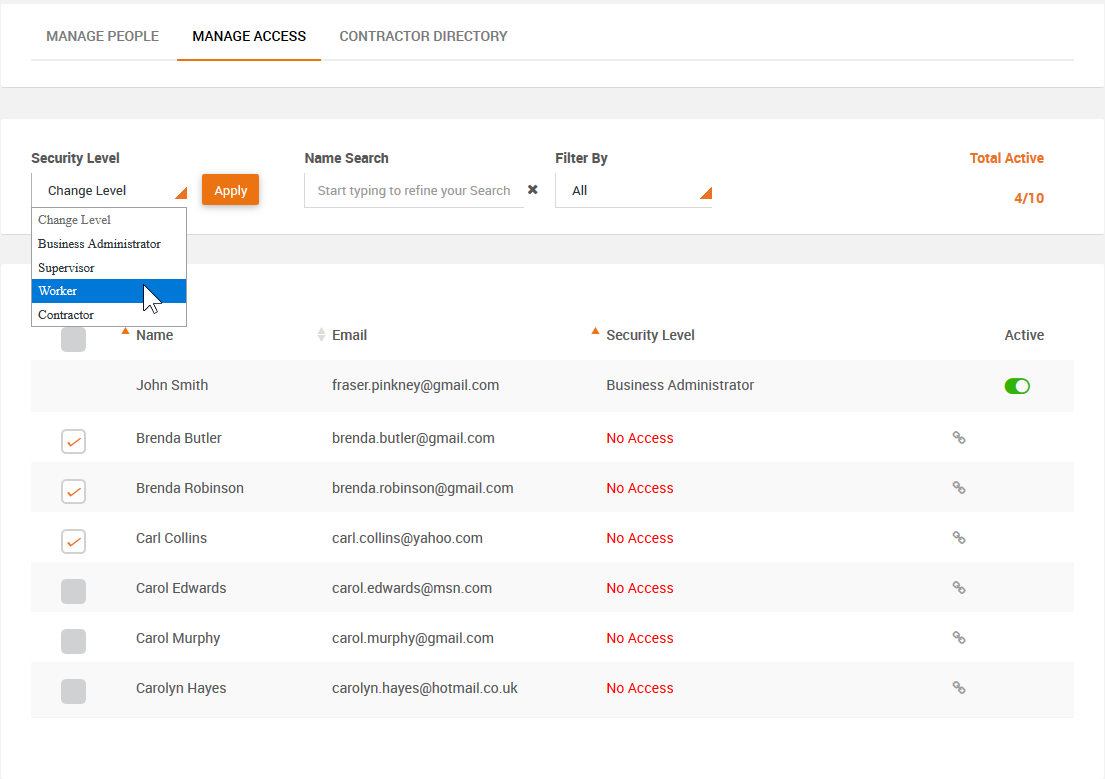
Task: Uncheck Brenda Butler's checkbox
Action: pyautogui.click(x=73, y=441)
